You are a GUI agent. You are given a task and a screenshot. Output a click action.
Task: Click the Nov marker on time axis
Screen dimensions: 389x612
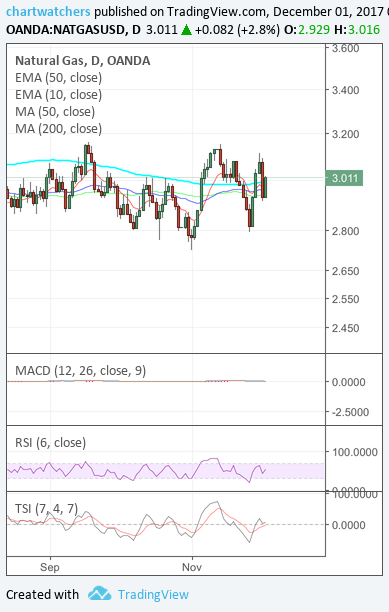(x=192, y=567)
